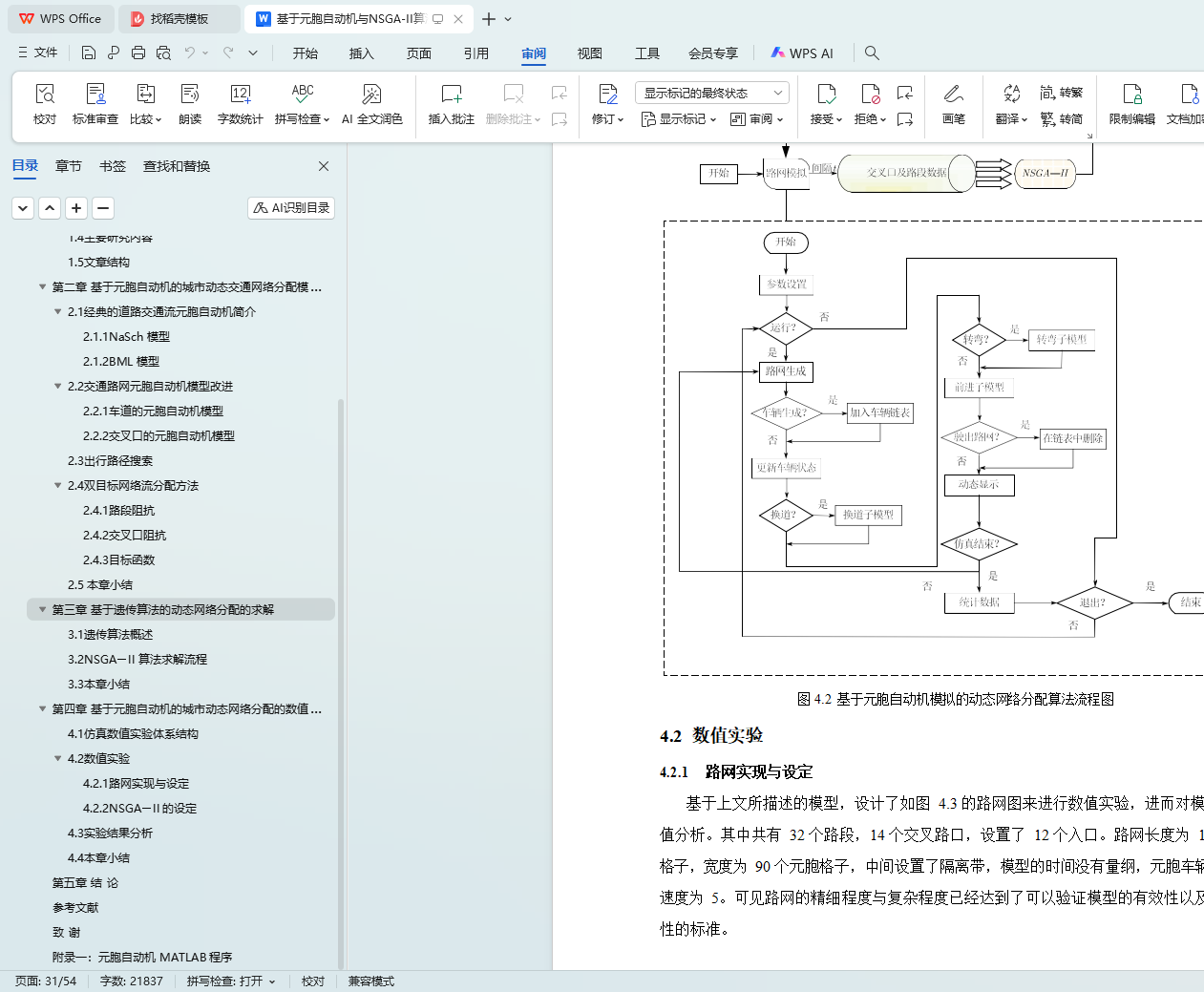Switch to the 开始 ribbon tab
1204x992 pixels.
pyautogui.click(x=306, y=53)
